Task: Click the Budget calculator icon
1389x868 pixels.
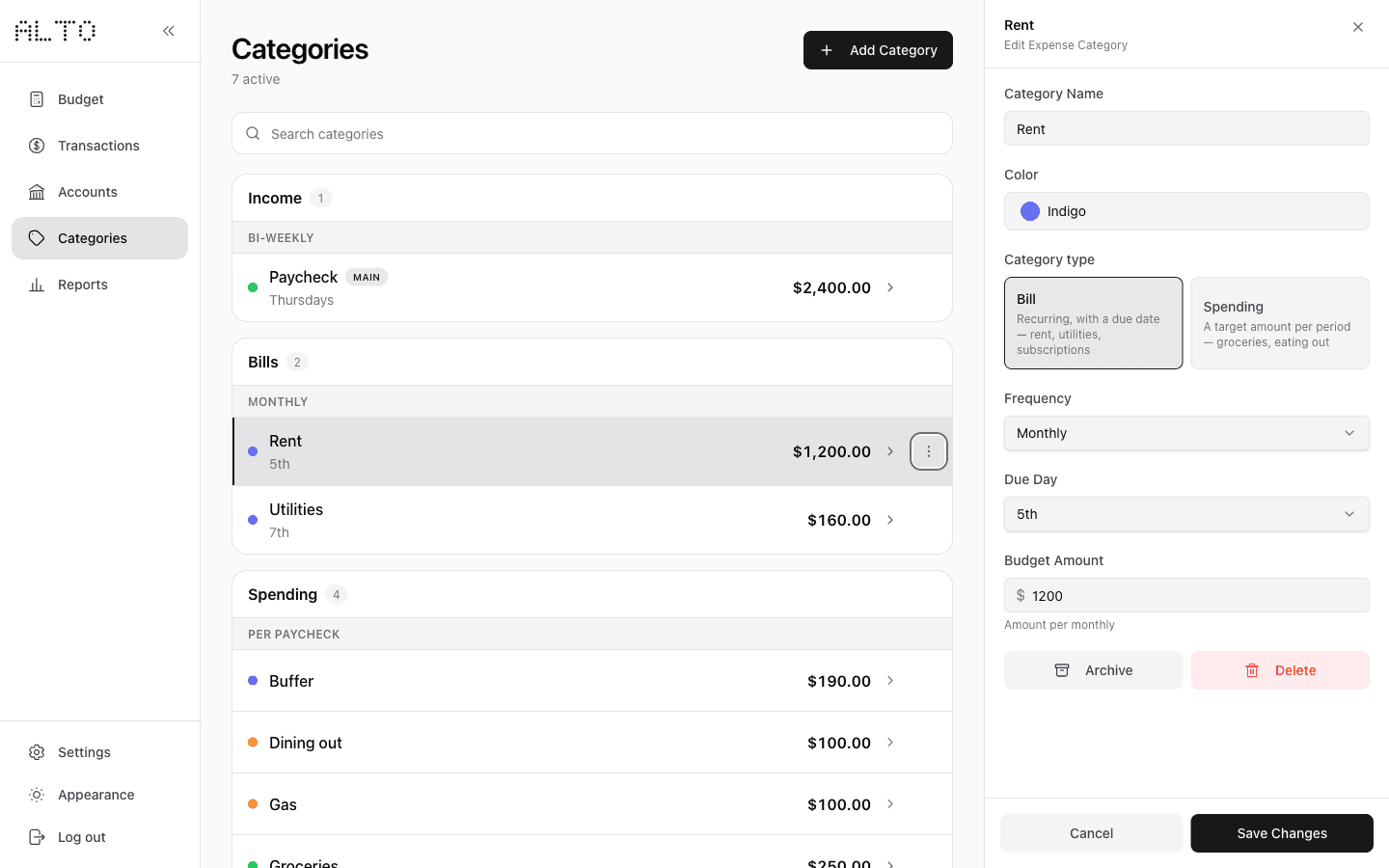Action: pos(37,99)
